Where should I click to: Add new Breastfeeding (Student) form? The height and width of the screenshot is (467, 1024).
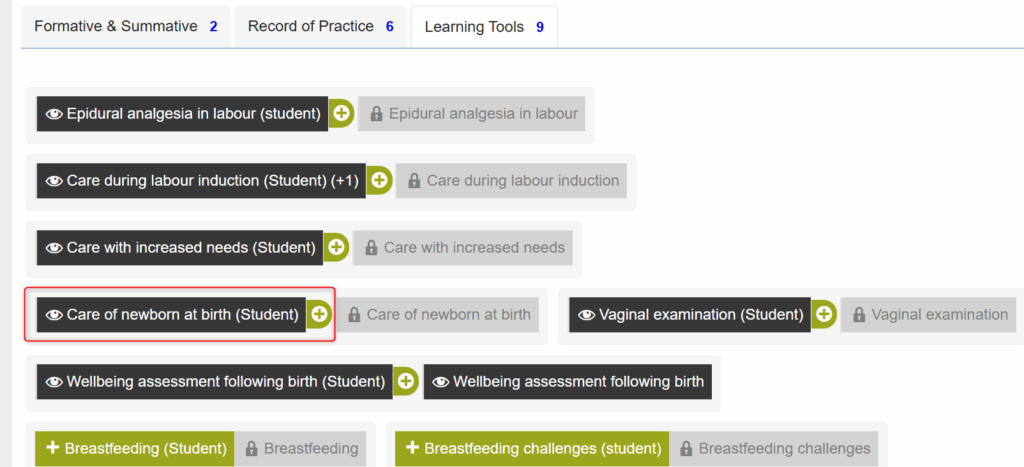134,448
